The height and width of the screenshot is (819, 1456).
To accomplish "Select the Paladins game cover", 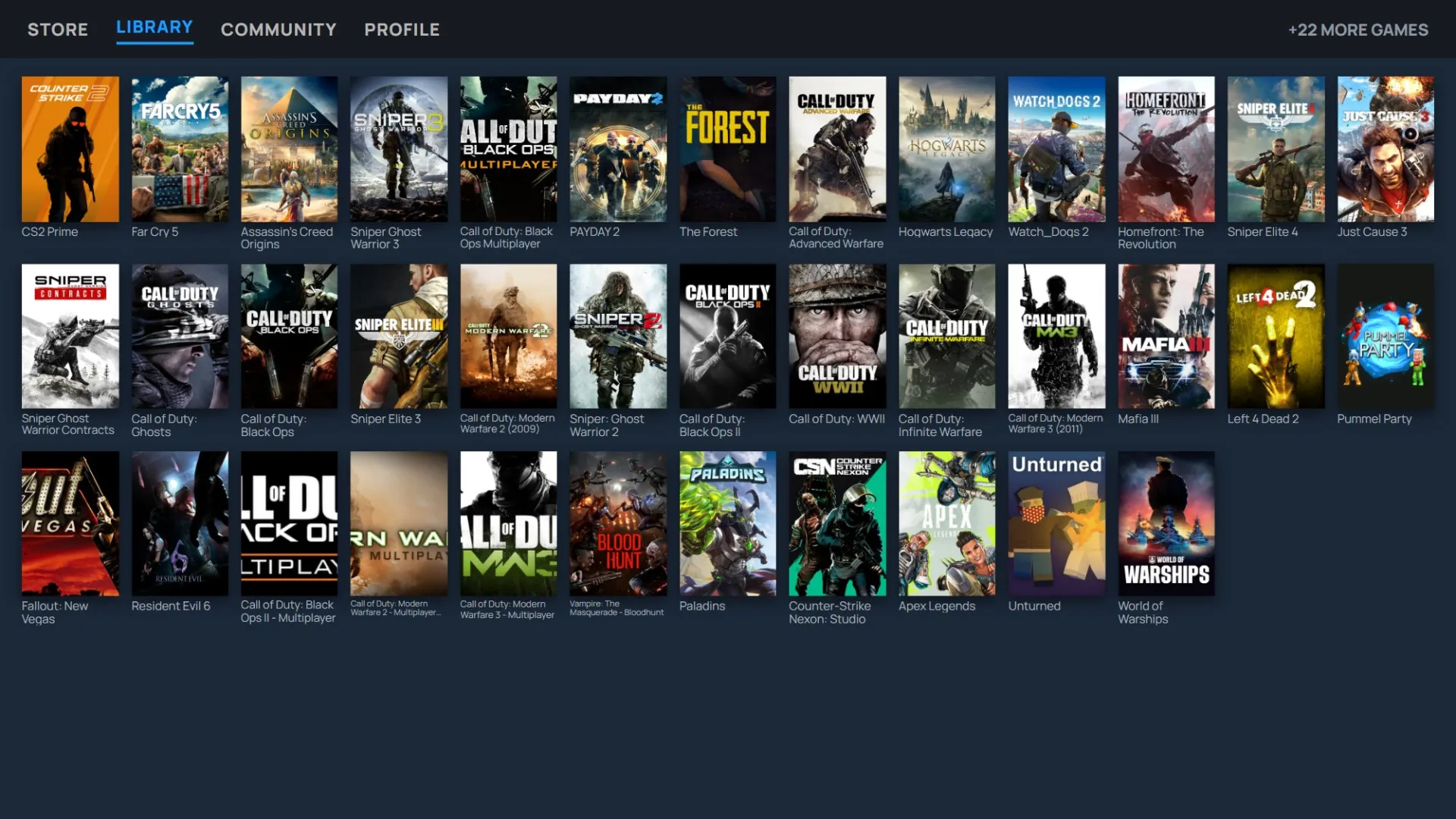I will pyautogui.click(x=728, y=523).
